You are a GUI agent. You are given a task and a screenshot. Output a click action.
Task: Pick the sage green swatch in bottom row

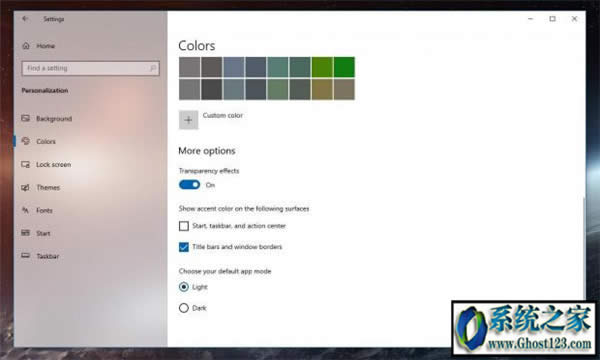pyautogui.click(x=278, y=89)
